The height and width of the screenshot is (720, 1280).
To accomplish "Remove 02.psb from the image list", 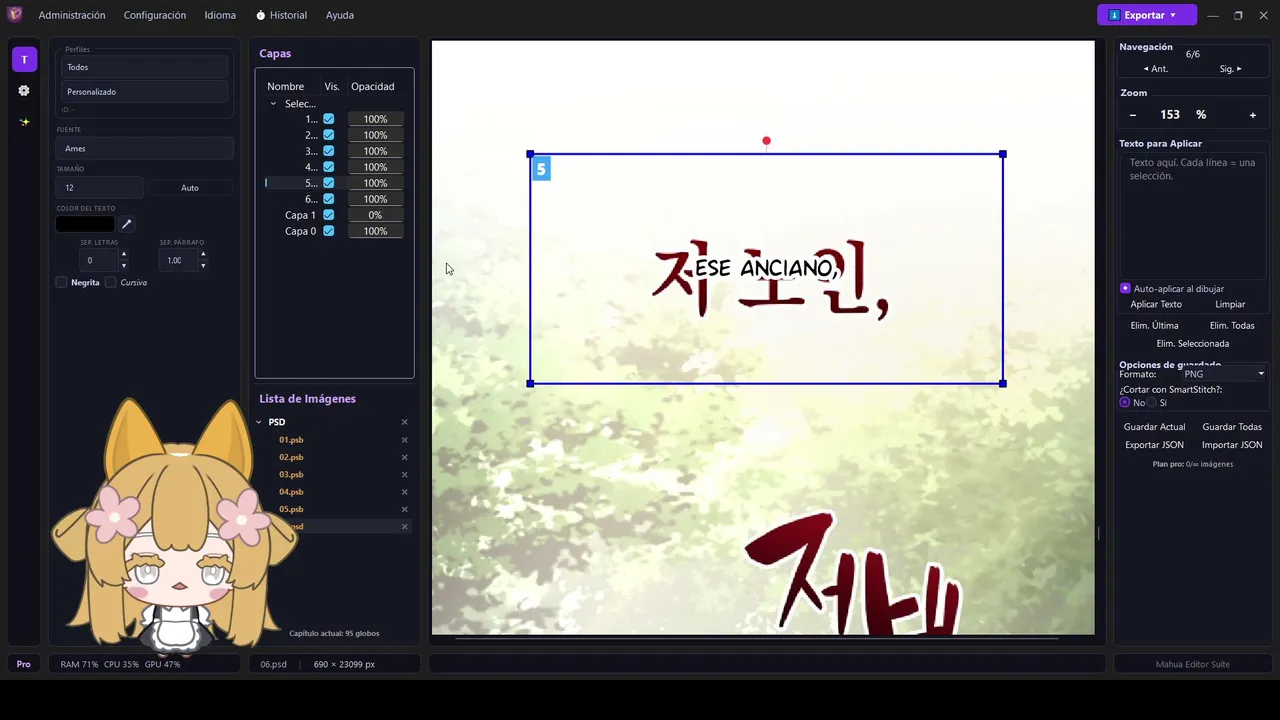I will [405, 457].
